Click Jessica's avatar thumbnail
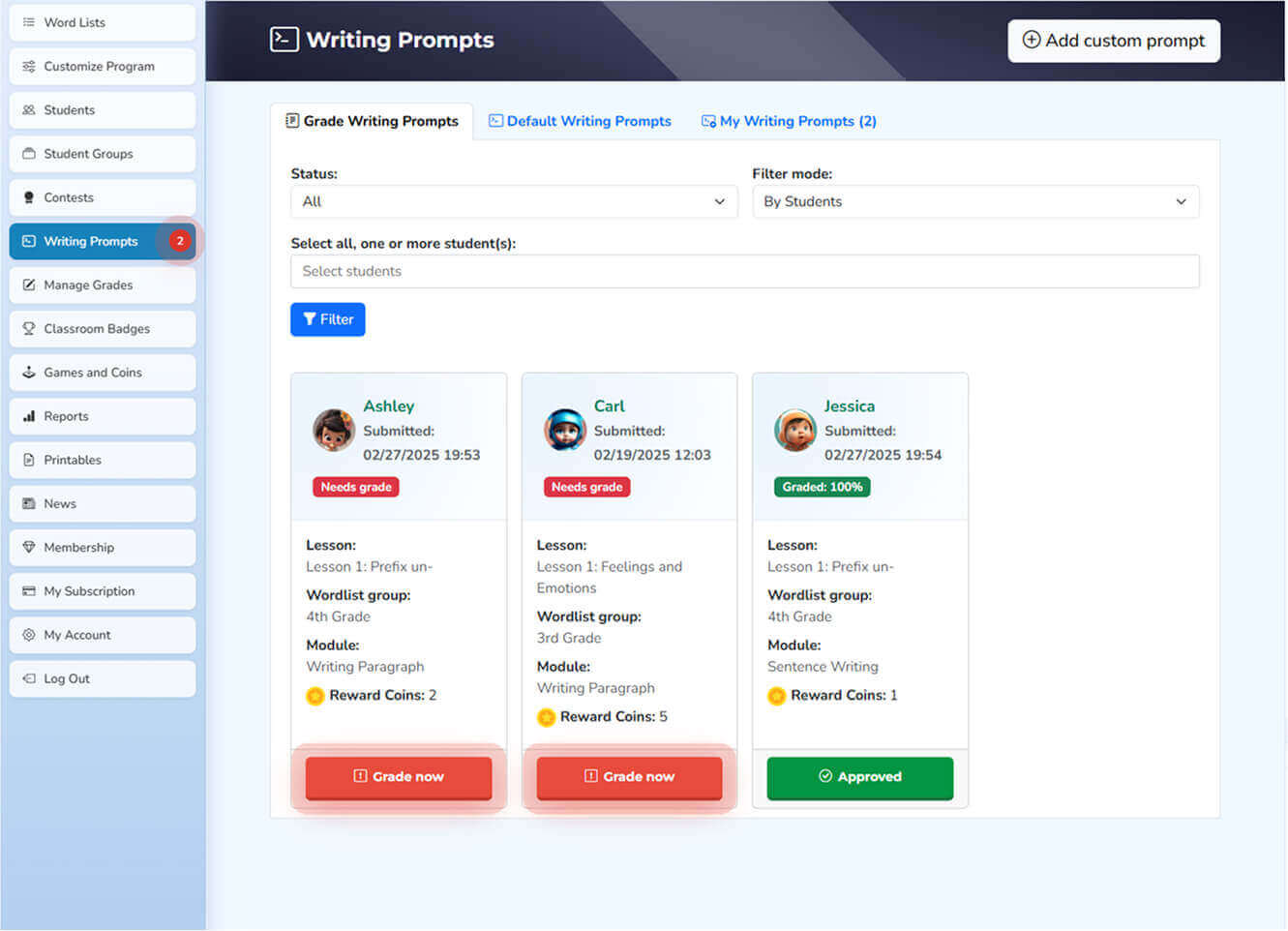 click(x=794, y=431)
